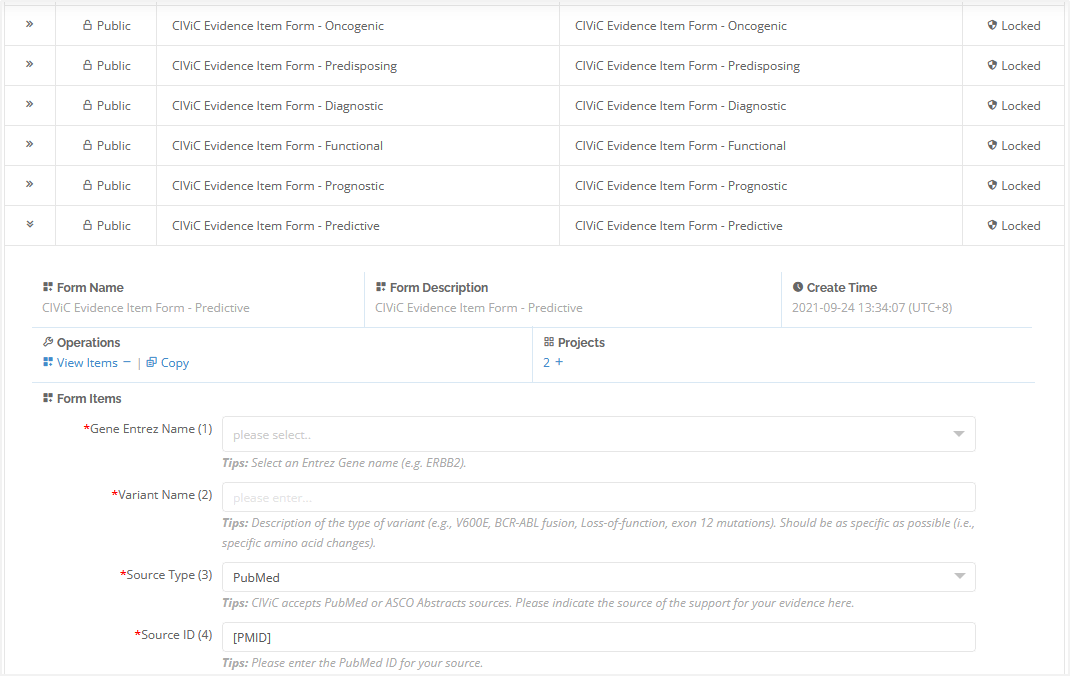Click the Public lock icon for Predisposing

(87, 66)
